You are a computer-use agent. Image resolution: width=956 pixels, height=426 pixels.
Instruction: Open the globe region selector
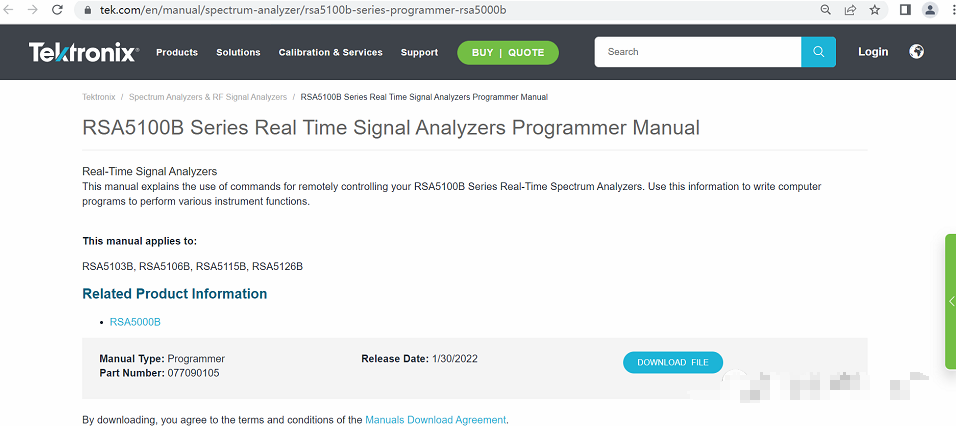coord(916,52)
